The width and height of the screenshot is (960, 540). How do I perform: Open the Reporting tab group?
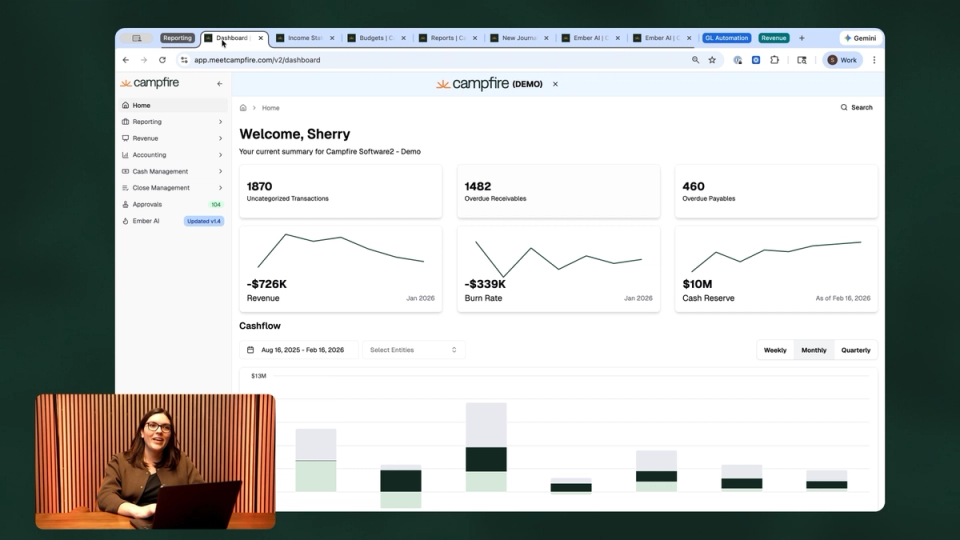pyautogui.click(x=178, y=38)
